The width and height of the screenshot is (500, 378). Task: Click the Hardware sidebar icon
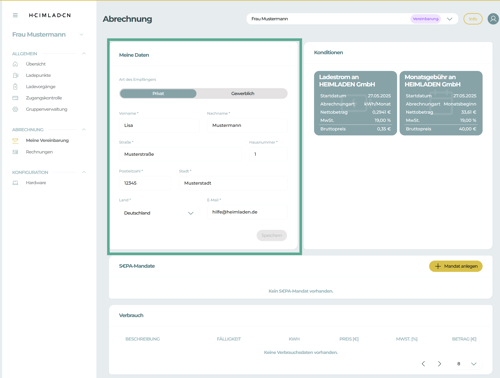coord(15,183)
